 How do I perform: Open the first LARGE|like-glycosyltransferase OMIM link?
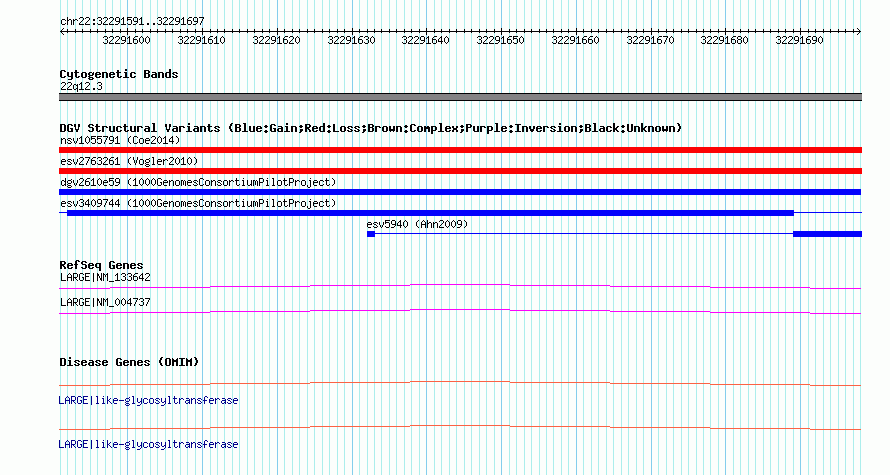(x=148, y=401)
